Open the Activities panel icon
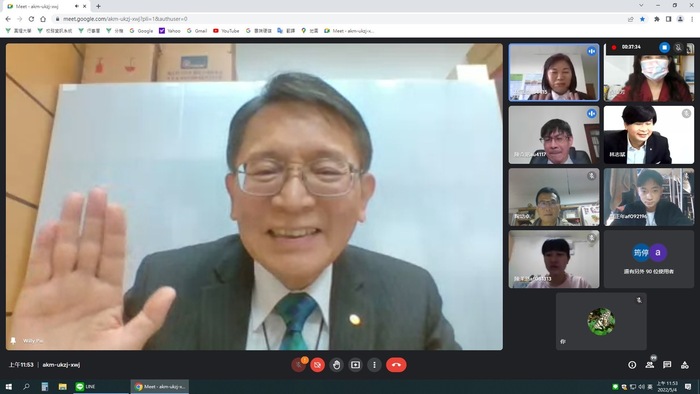The image size is (700, 394). 685,365
